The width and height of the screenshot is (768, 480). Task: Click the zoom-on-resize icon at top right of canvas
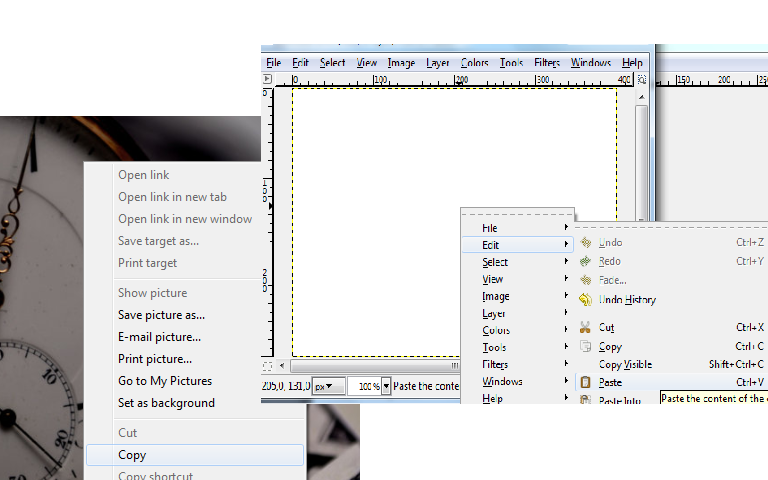point(642,79)
